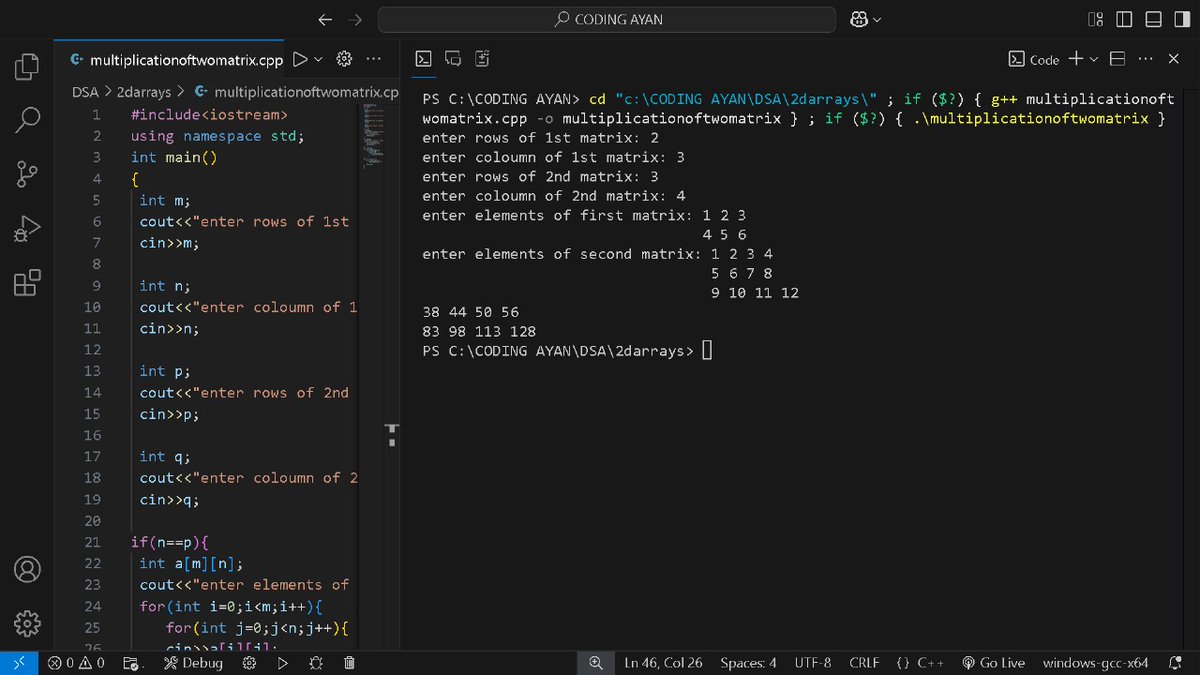Click Ln 46, Col 26 indicator

click(663, 663)
